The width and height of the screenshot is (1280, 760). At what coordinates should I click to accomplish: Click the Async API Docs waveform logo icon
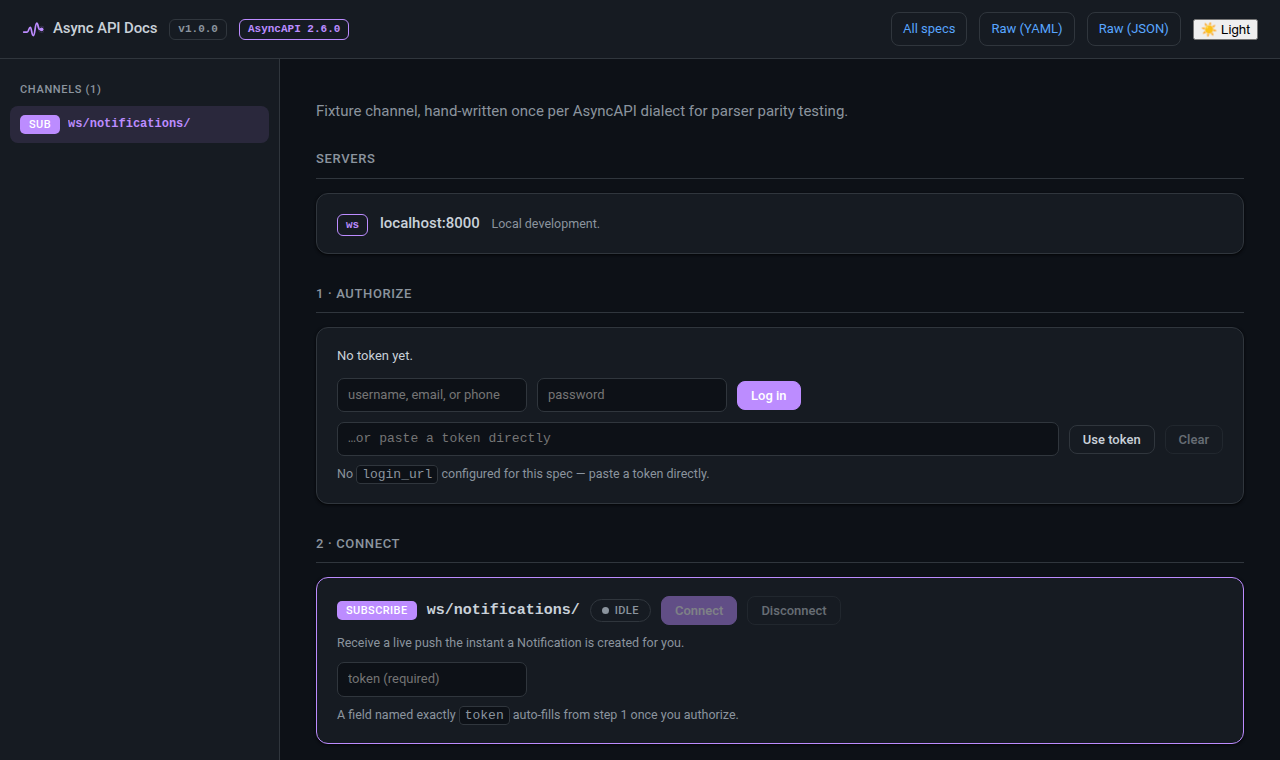(33, 29)
